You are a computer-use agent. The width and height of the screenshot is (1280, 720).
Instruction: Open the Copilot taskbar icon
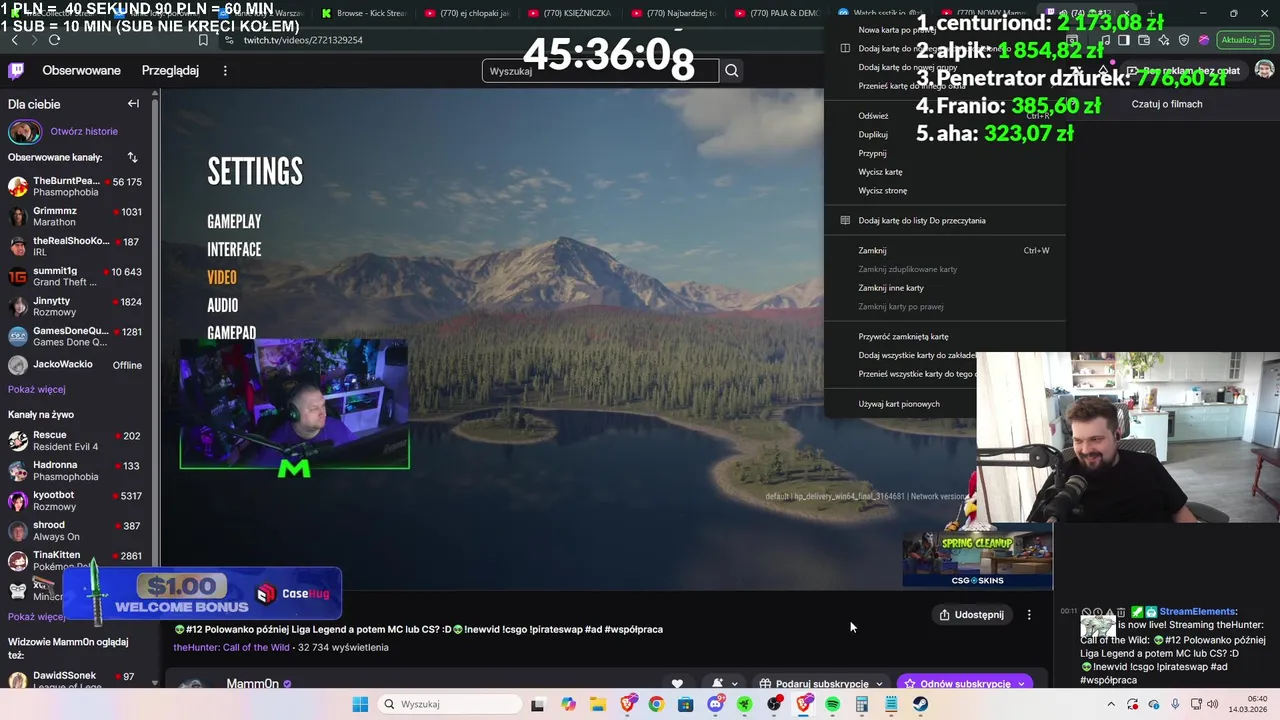568,704
